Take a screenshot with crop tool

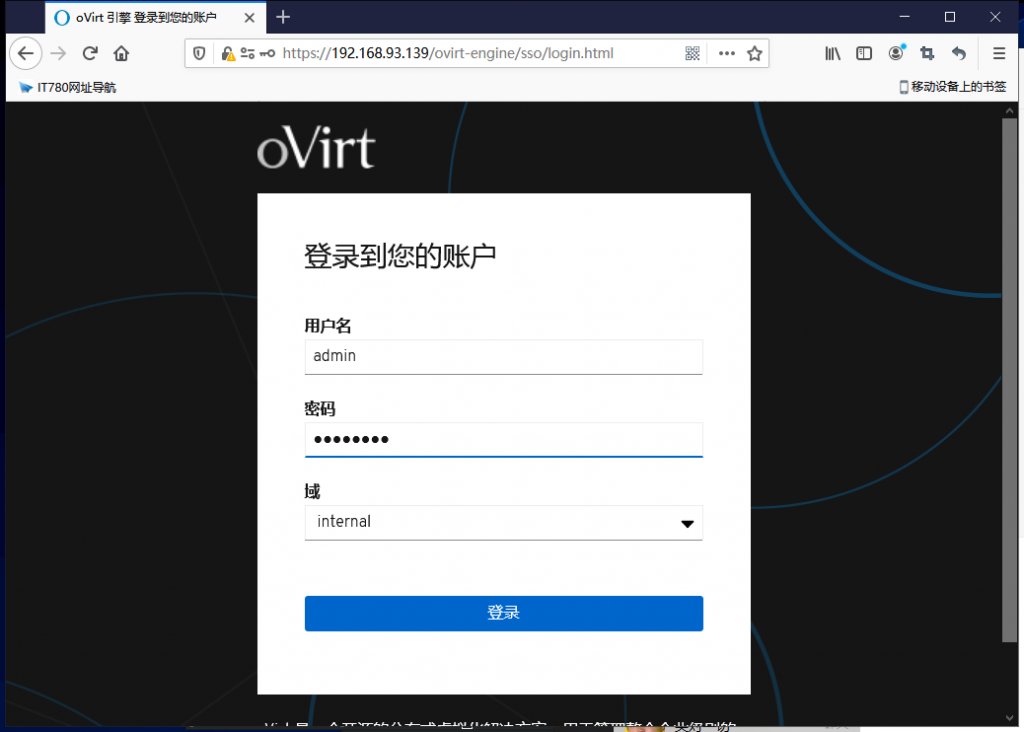click(x=927, y=53)
